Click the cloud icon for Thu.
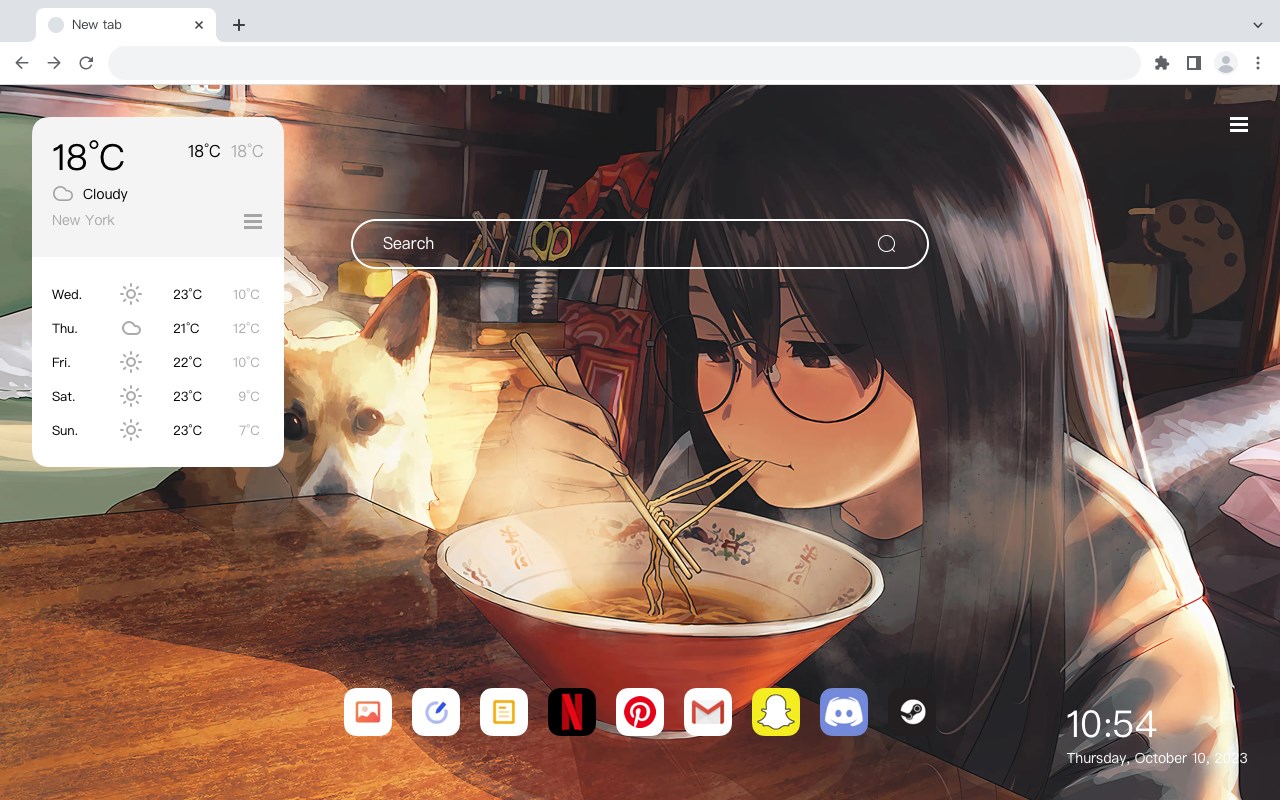The image size is (1280, 800). [x=131, y=328]
